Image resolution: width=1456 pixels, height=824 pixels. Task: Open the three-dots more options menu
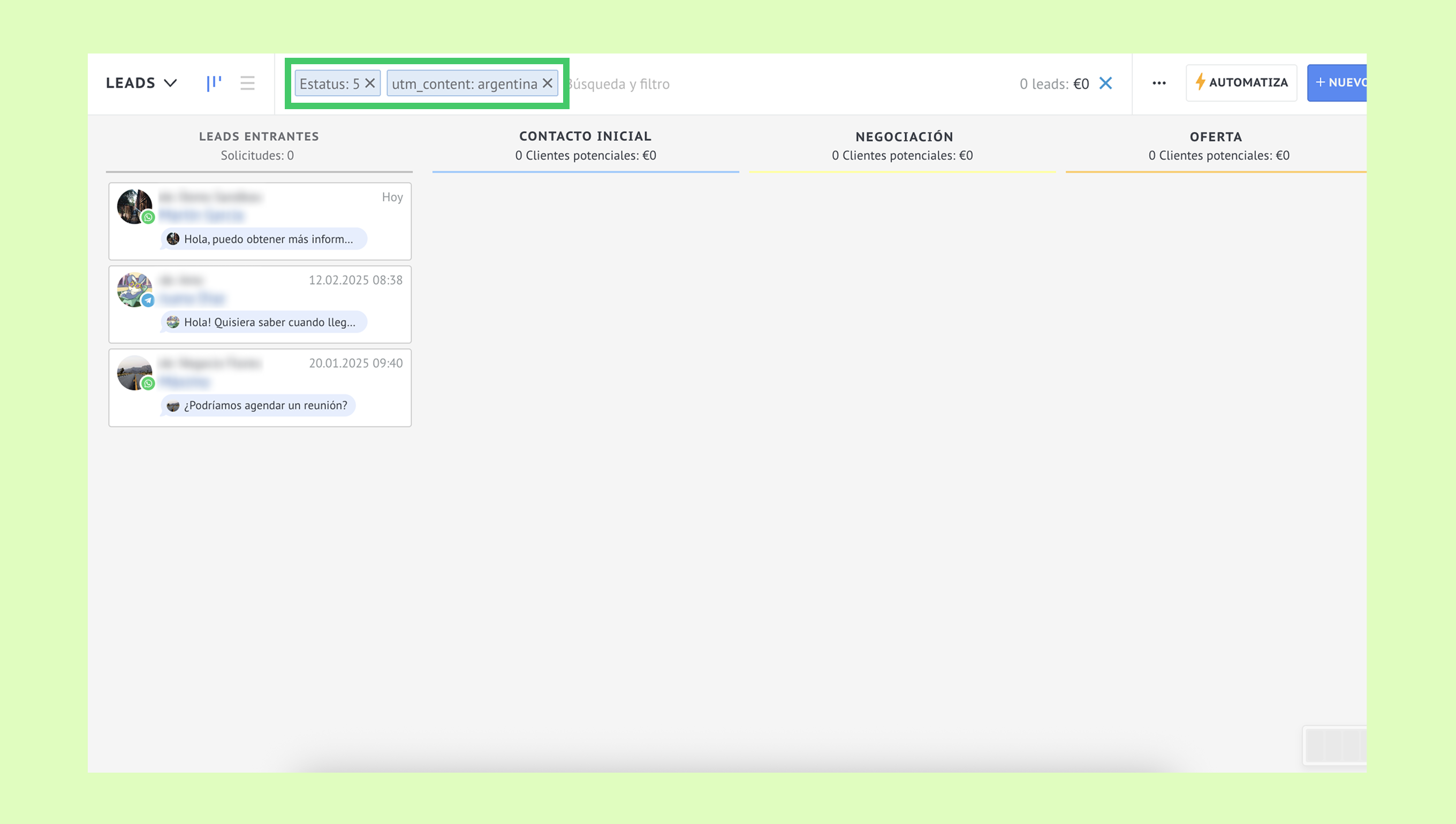coord(1159,83)
